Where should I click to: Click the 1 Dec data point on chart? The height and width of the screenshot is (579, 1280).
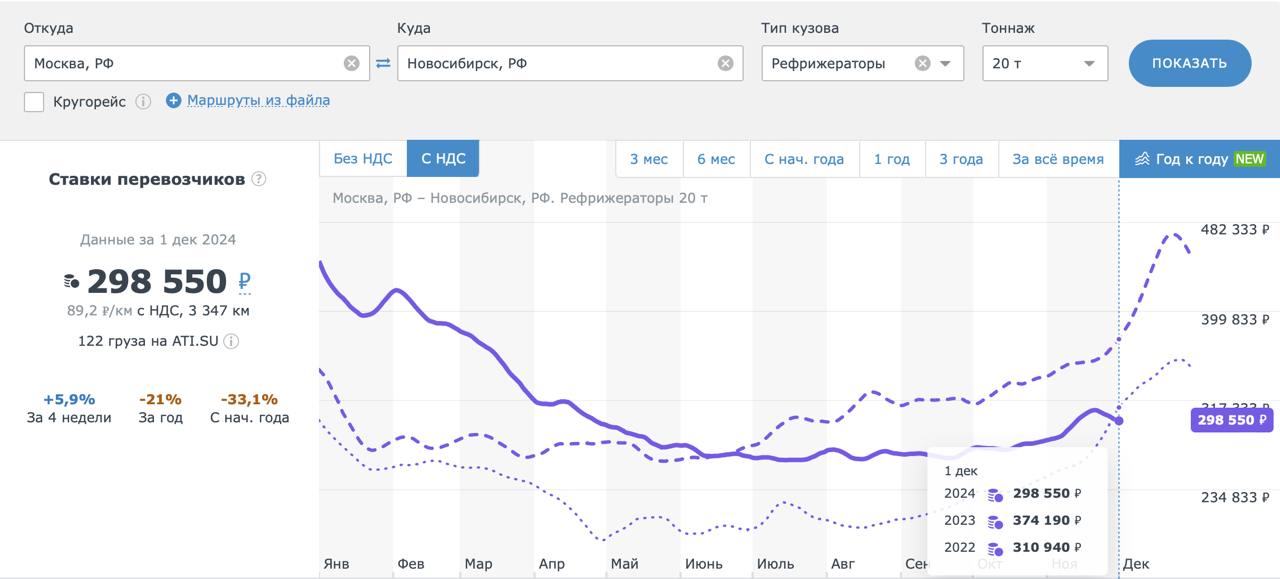(x=1119, y=420)
